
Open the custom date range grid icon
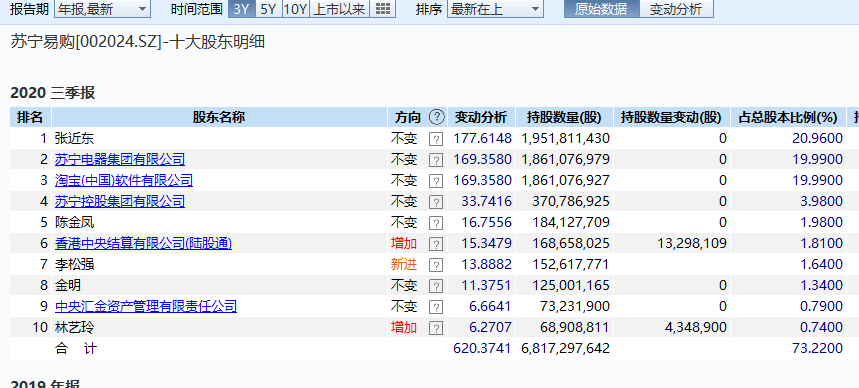pyautogui.click(x=383, y=9)
